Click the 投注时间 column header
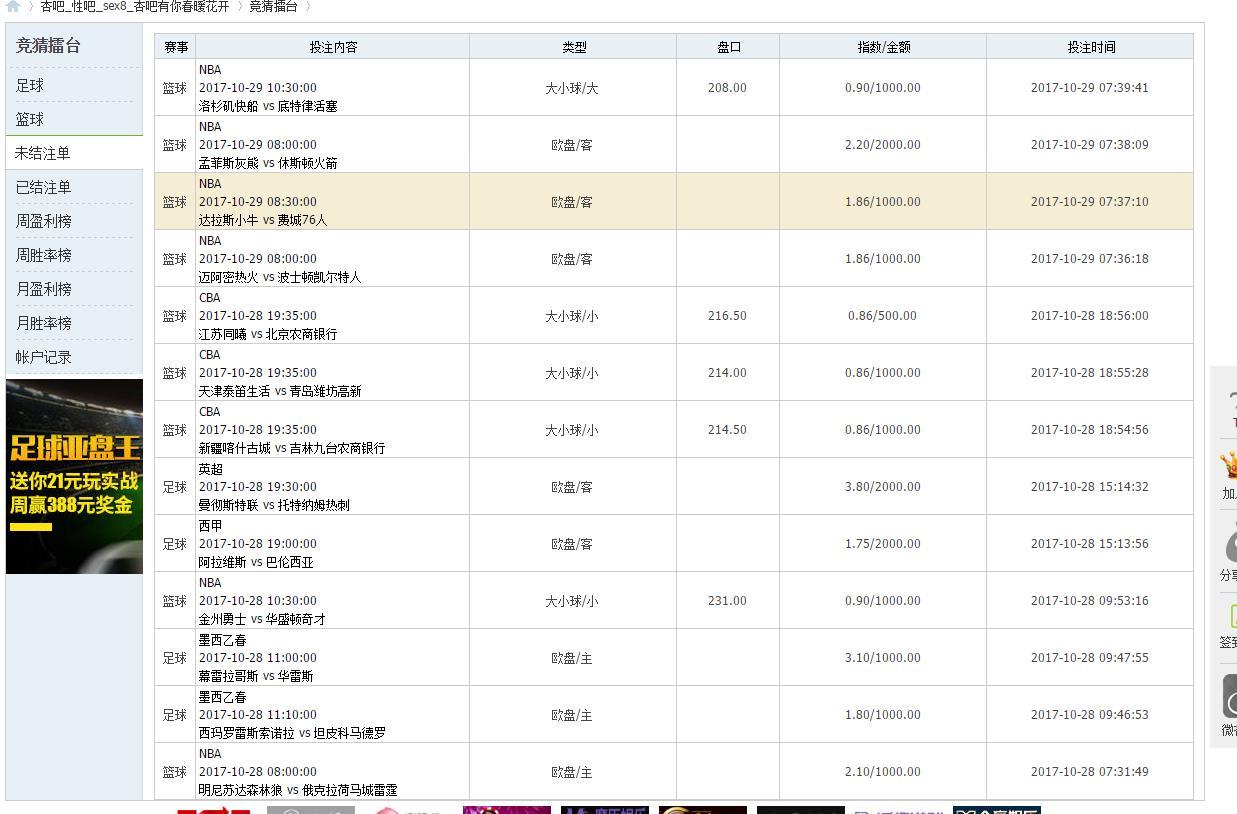Image resolution: width=1237 pixels, height=814 pixels. click(1090, 47)
